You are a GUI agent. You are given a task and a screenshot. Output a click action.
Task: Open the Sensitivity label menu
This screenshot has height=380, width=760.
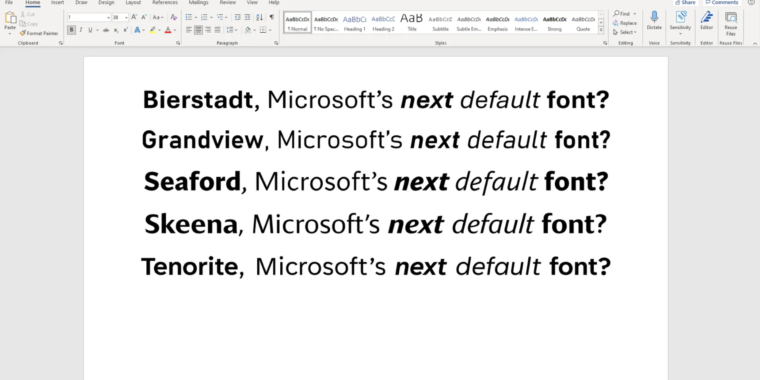pos(680,22)
